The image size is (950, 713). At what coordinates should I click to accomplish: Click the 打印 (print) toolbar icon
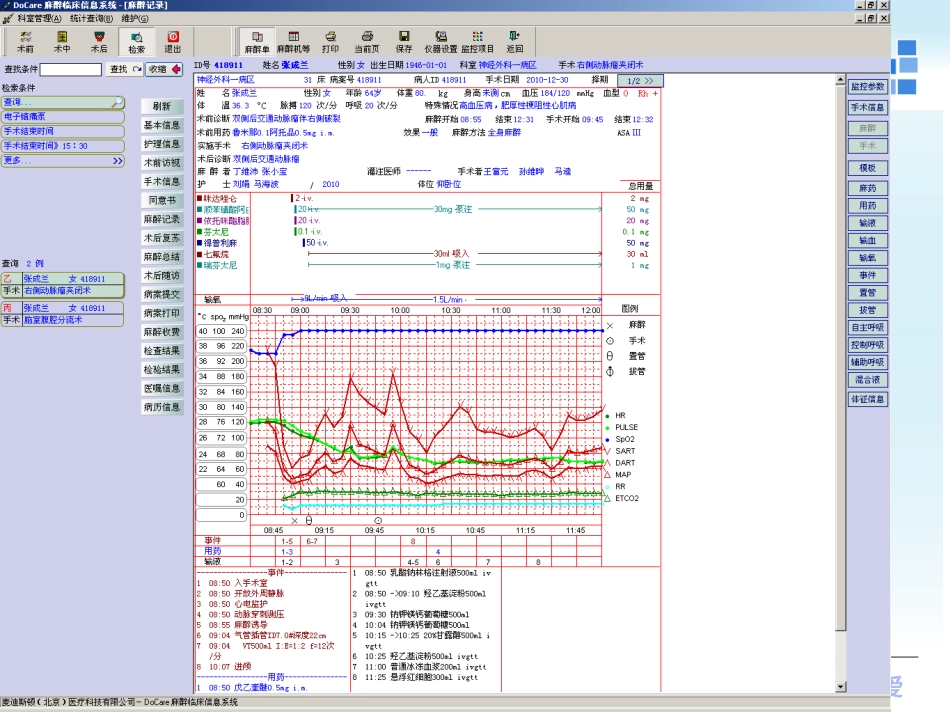pos(330,41)
